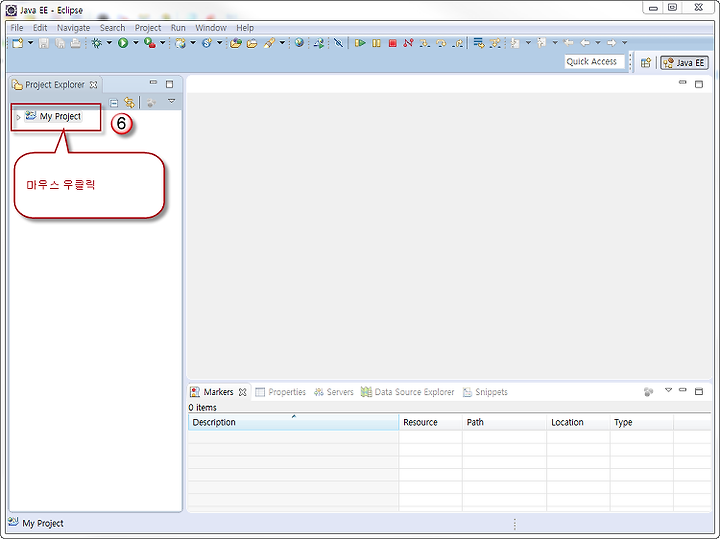Open the dropdown beside New Web Project
Image resolution: width=720 pixels, height=539 pixels.
click(x=193, y=43)
